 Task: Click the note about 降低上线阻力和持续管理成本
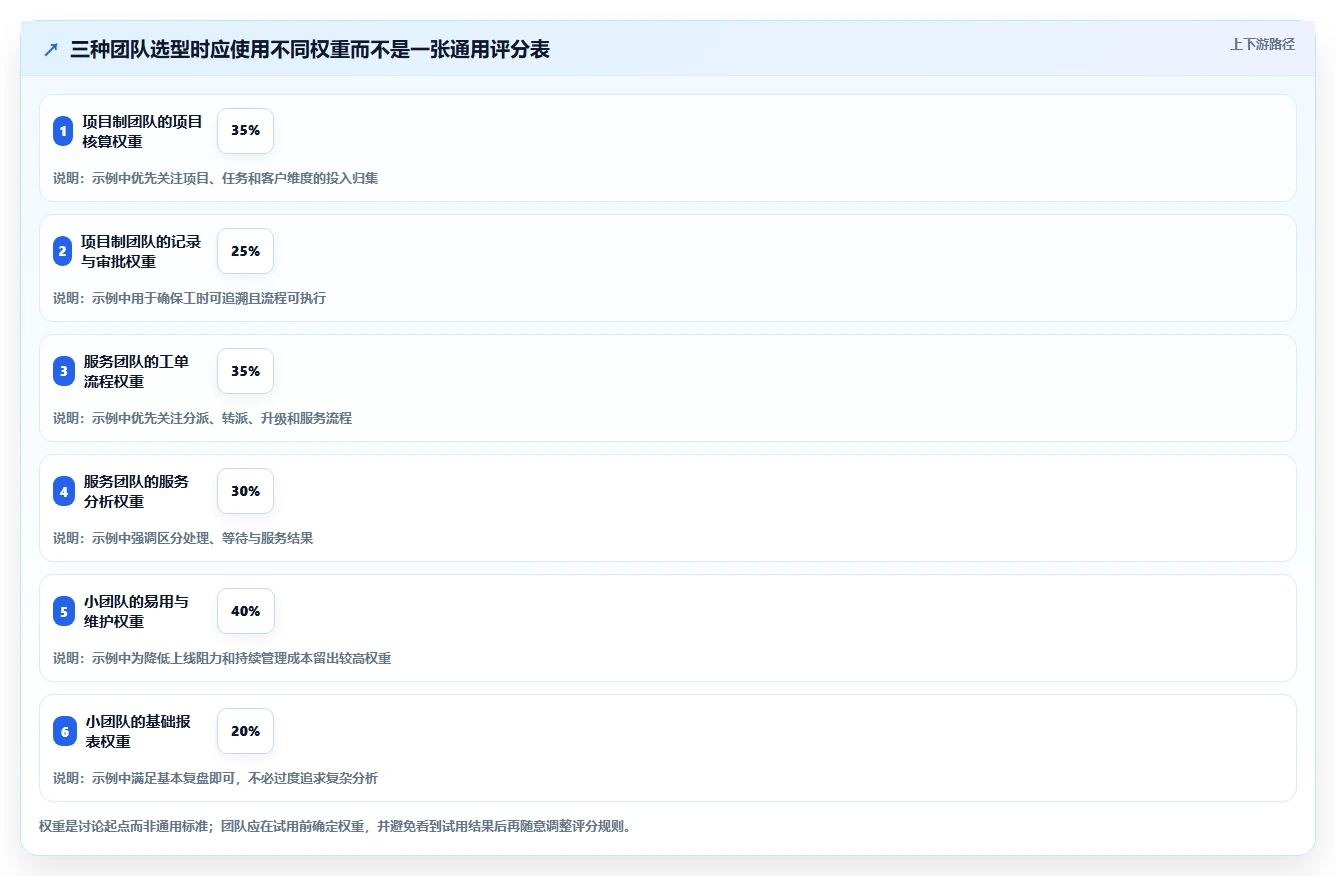[222, 658]
